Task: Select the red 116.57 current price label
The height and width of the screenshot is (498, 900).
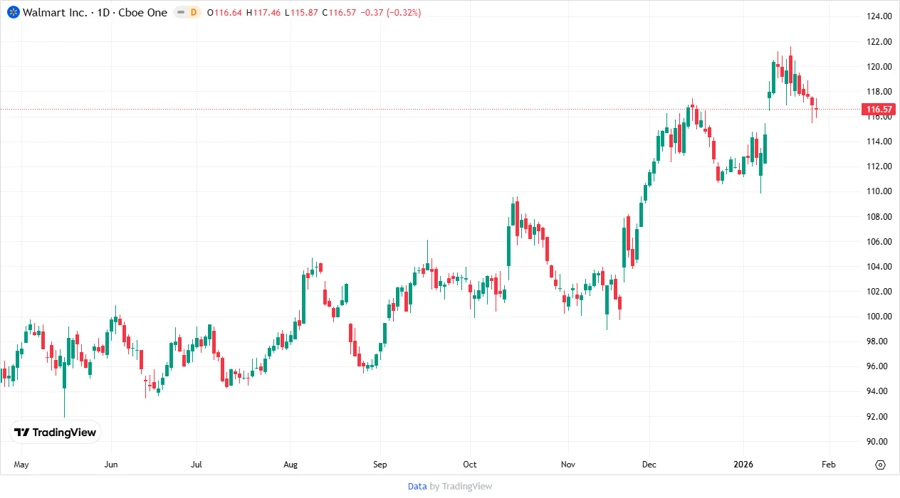Action: click(878, 109)
